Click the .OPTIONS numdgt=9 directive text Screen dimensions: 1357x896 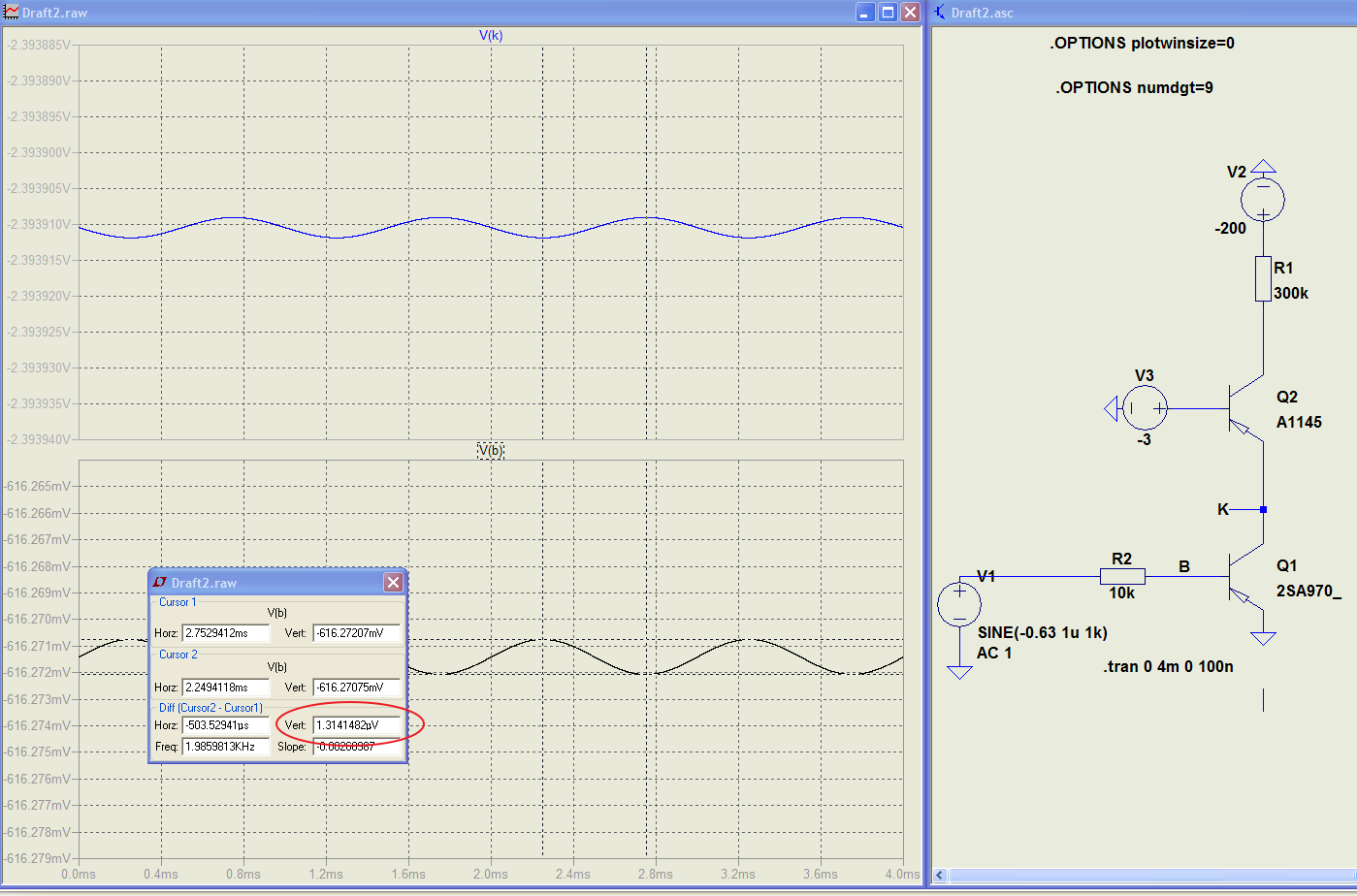click(1134, 87)
